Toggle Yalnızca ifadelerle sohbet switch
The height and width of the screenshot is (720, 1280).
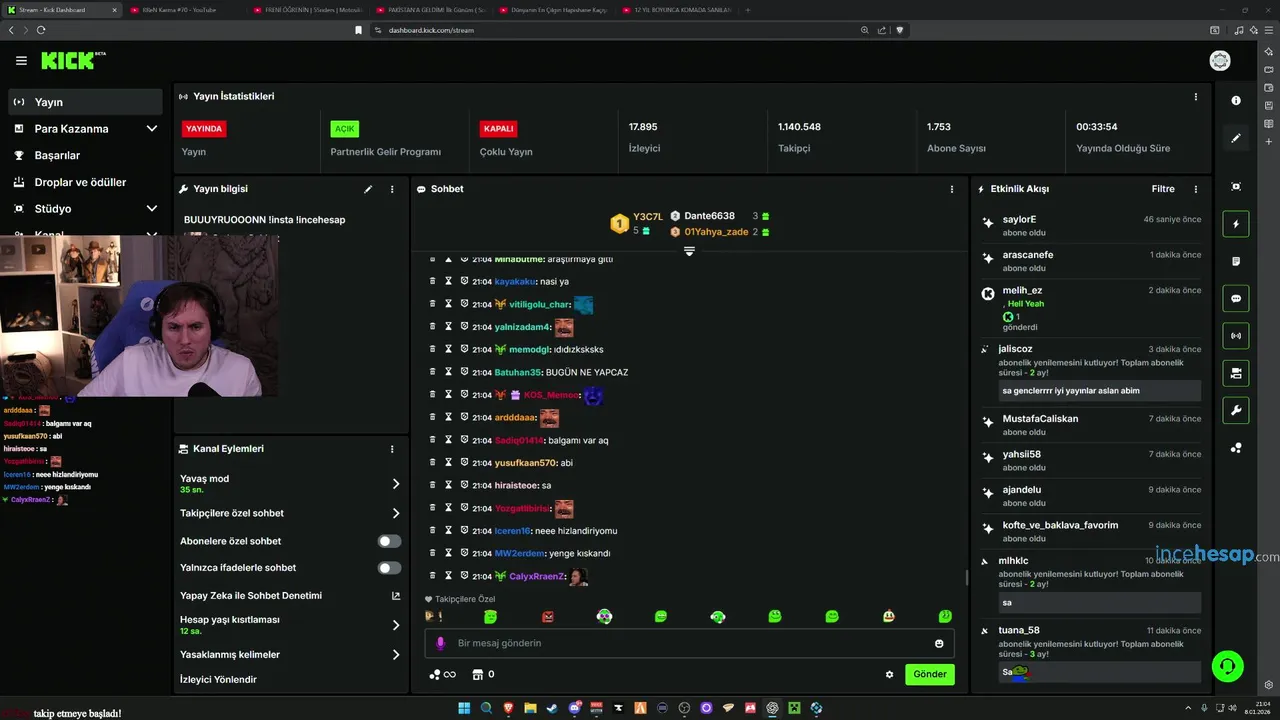pos(389,568)
